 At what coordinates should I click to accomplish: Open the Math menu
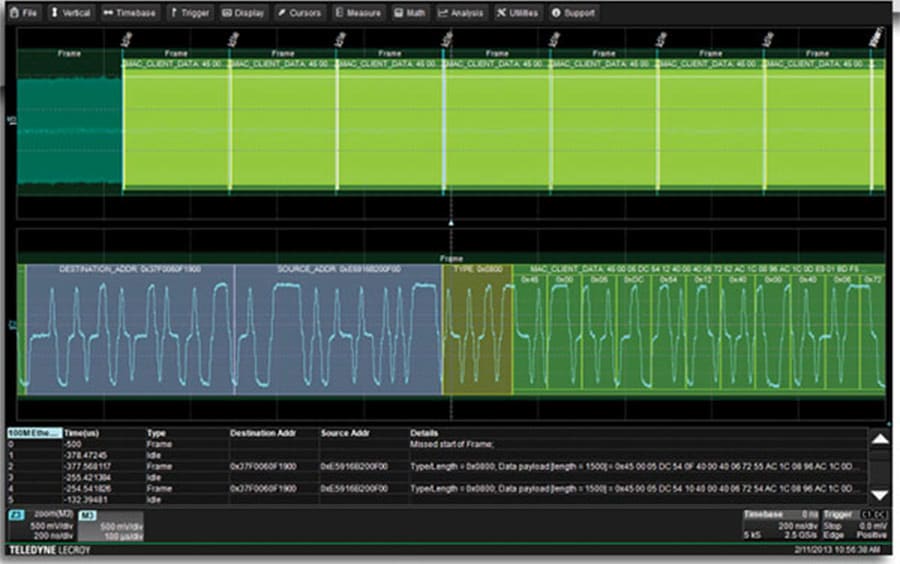[410, 13]
